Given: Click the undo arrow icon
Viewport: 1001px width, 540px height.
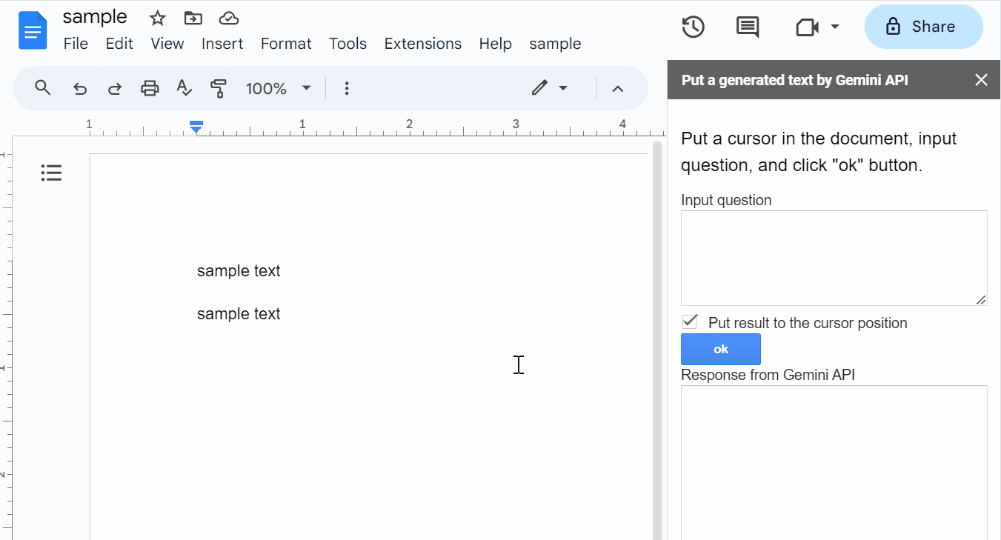Looking at the screenshot, I should [80, 88].
